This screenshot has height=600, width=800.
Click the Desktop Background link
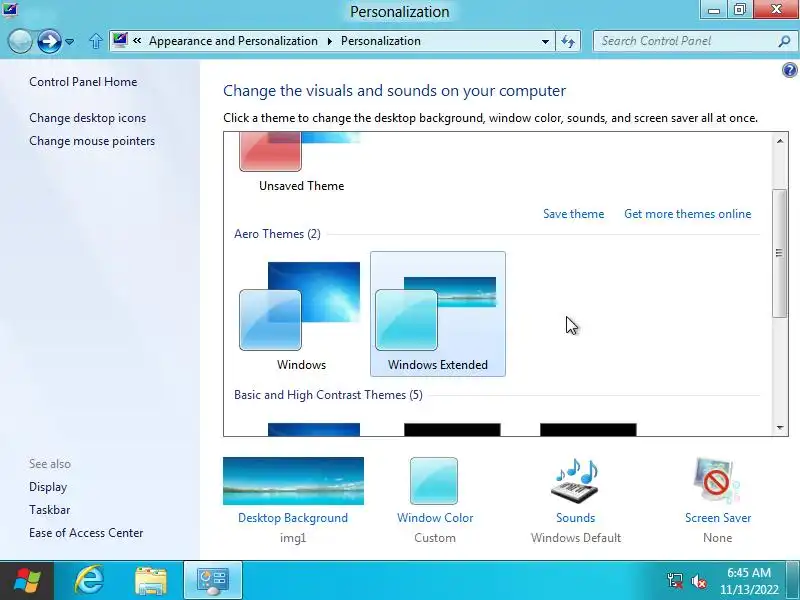coord(293,518)
